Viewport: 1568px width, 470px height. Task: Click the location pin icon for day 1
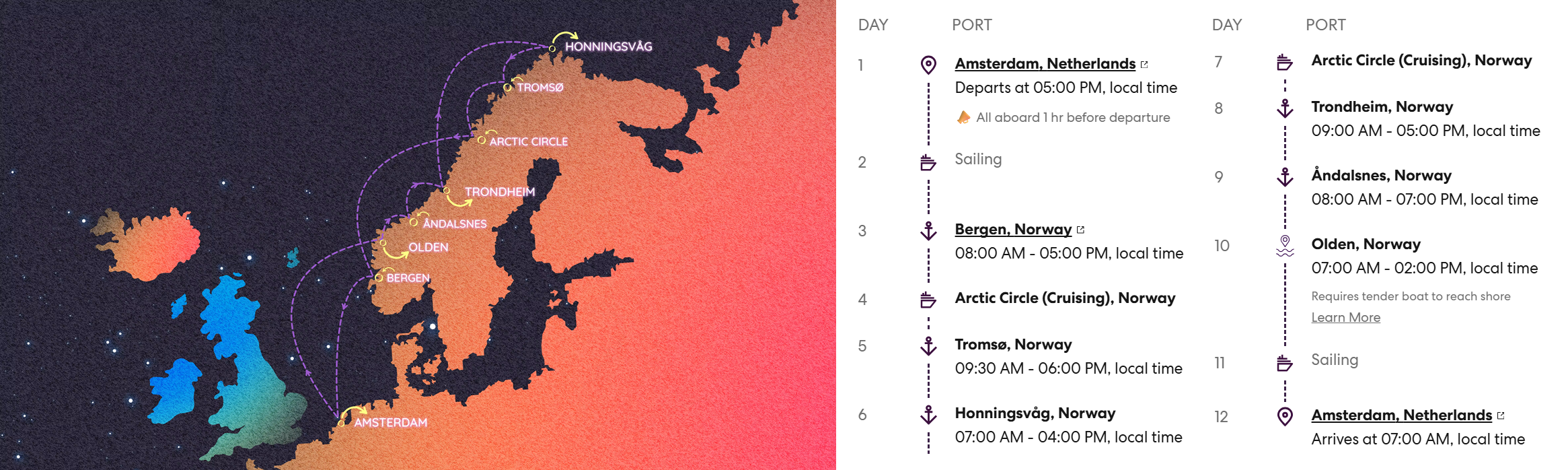pos(928,65)
